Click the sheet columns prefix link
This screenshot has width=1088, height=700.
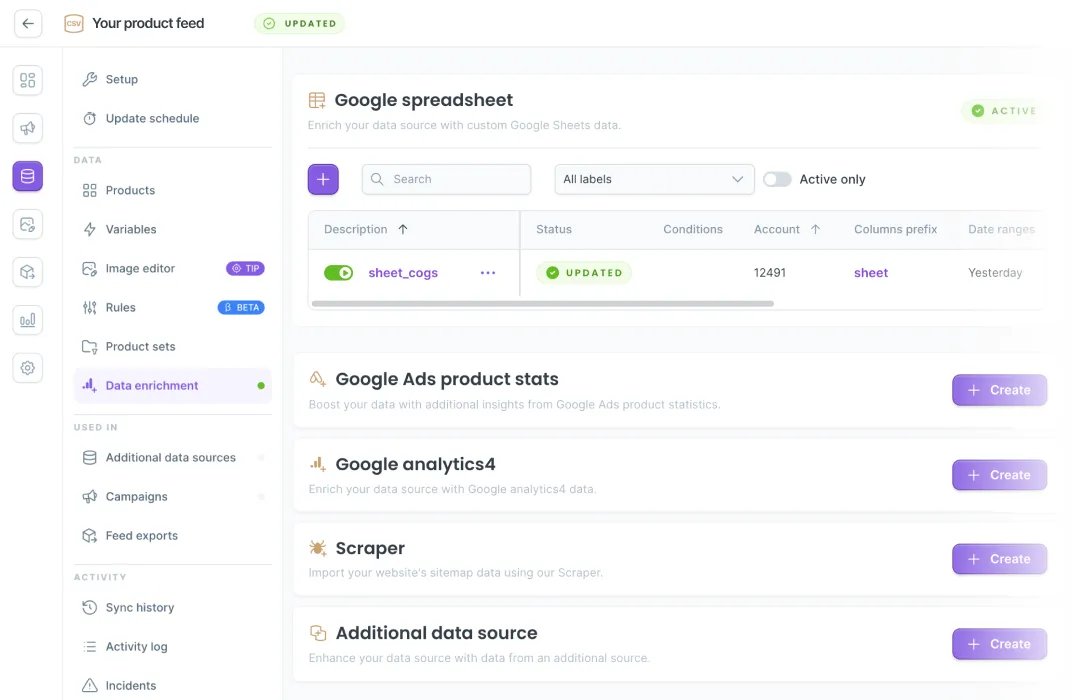[871, 273]
